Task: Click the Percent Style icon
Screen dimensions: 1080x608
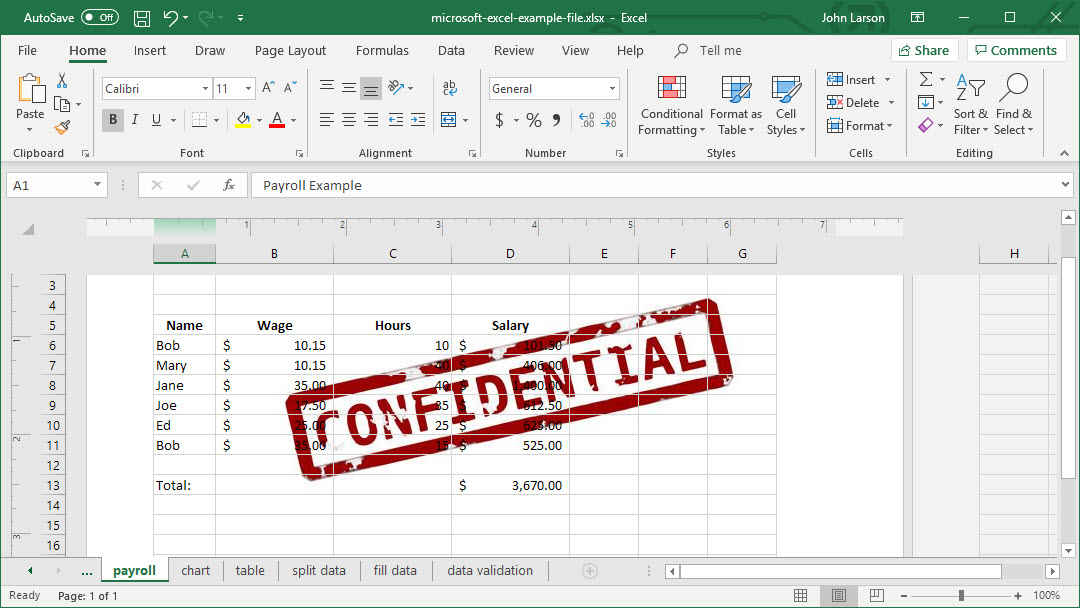Action: point(533,120)
